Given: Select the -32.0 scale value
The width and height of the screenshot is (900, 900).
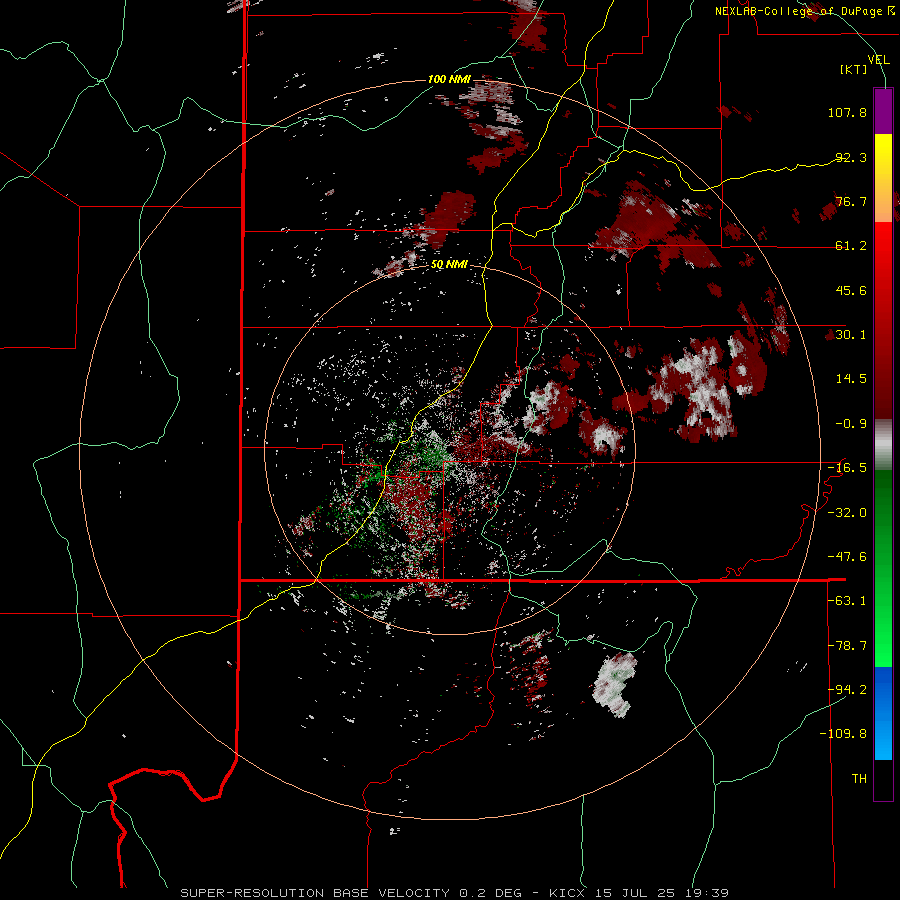Looking at the screenshot, I should point(847,513).
